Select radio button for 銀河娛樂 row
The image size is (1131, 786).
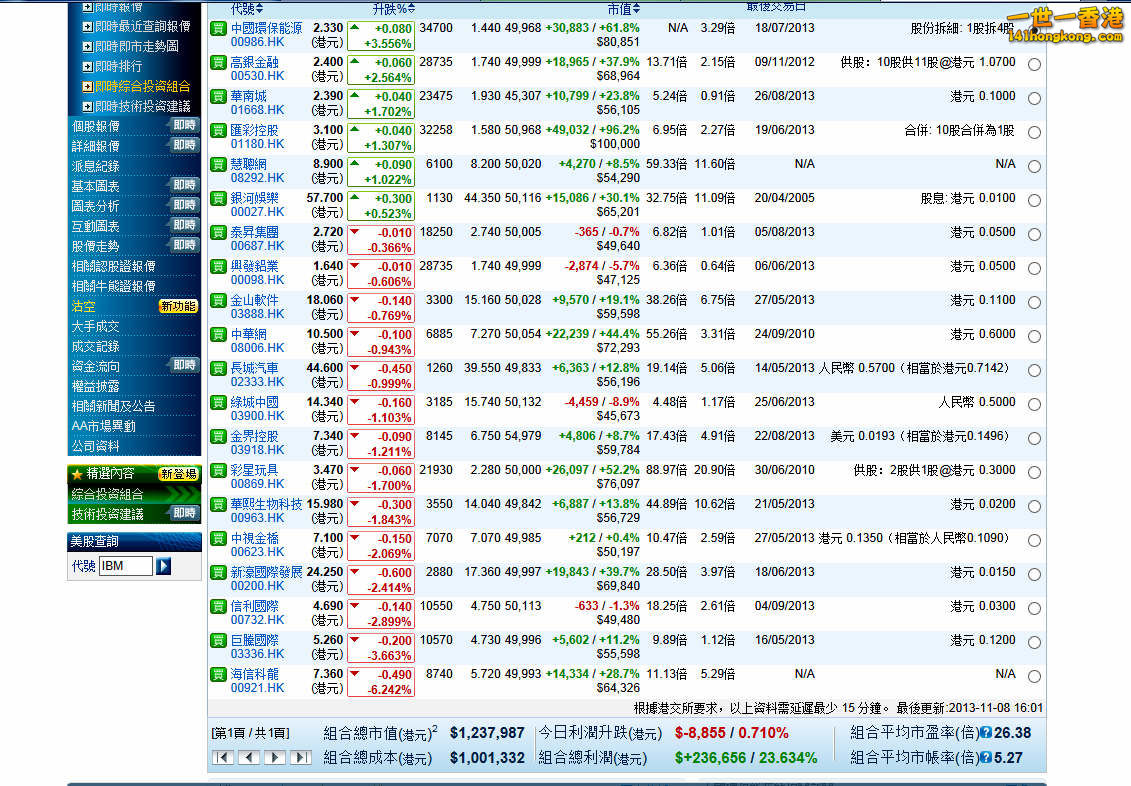point(1034,200)
